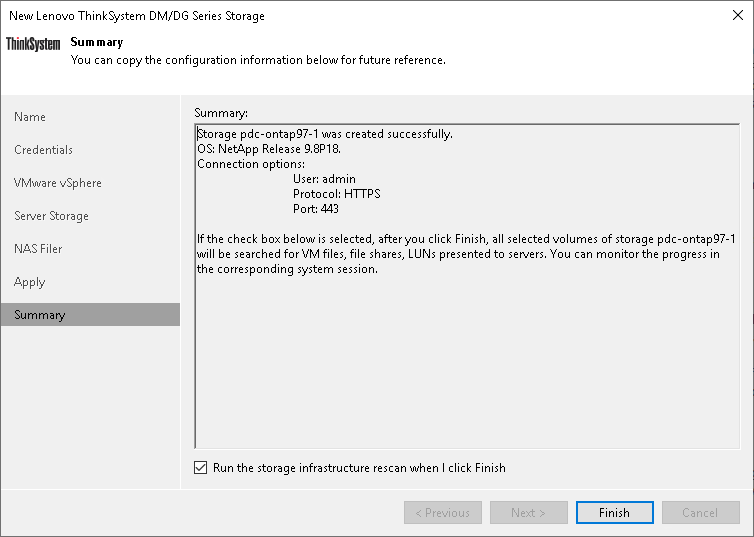
Task: Click the 'Summary:' label above the text box
Action: coord(221,113)
